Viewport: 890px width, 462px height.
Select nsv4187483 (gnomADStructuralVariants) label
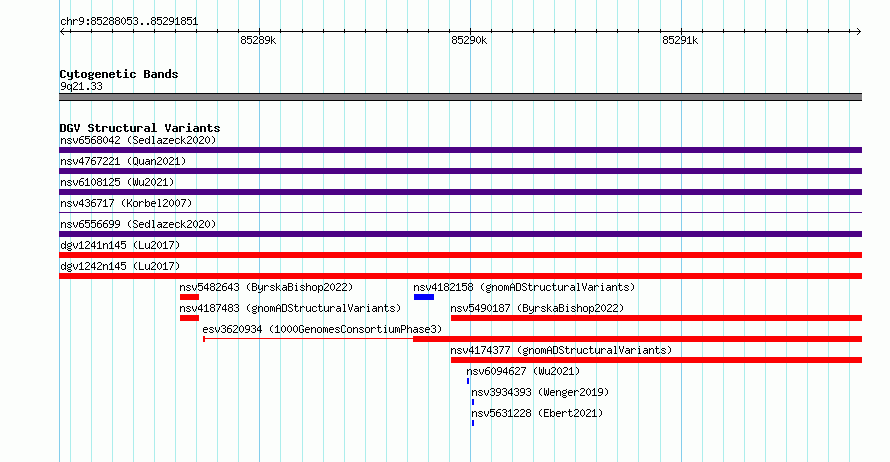290,308
